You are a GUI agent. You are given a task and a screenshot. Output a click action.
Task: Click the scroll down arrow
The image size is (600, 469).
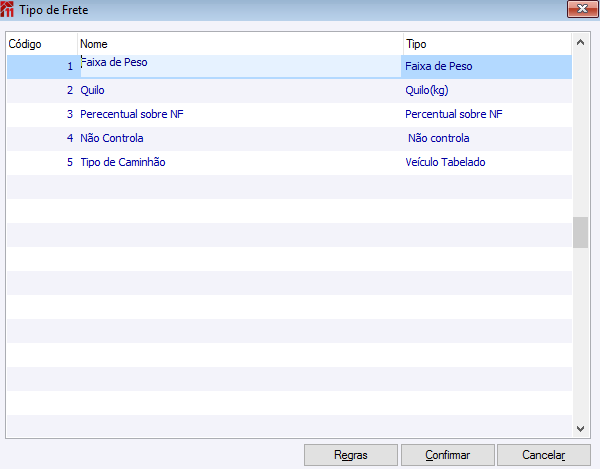[580, 429]
